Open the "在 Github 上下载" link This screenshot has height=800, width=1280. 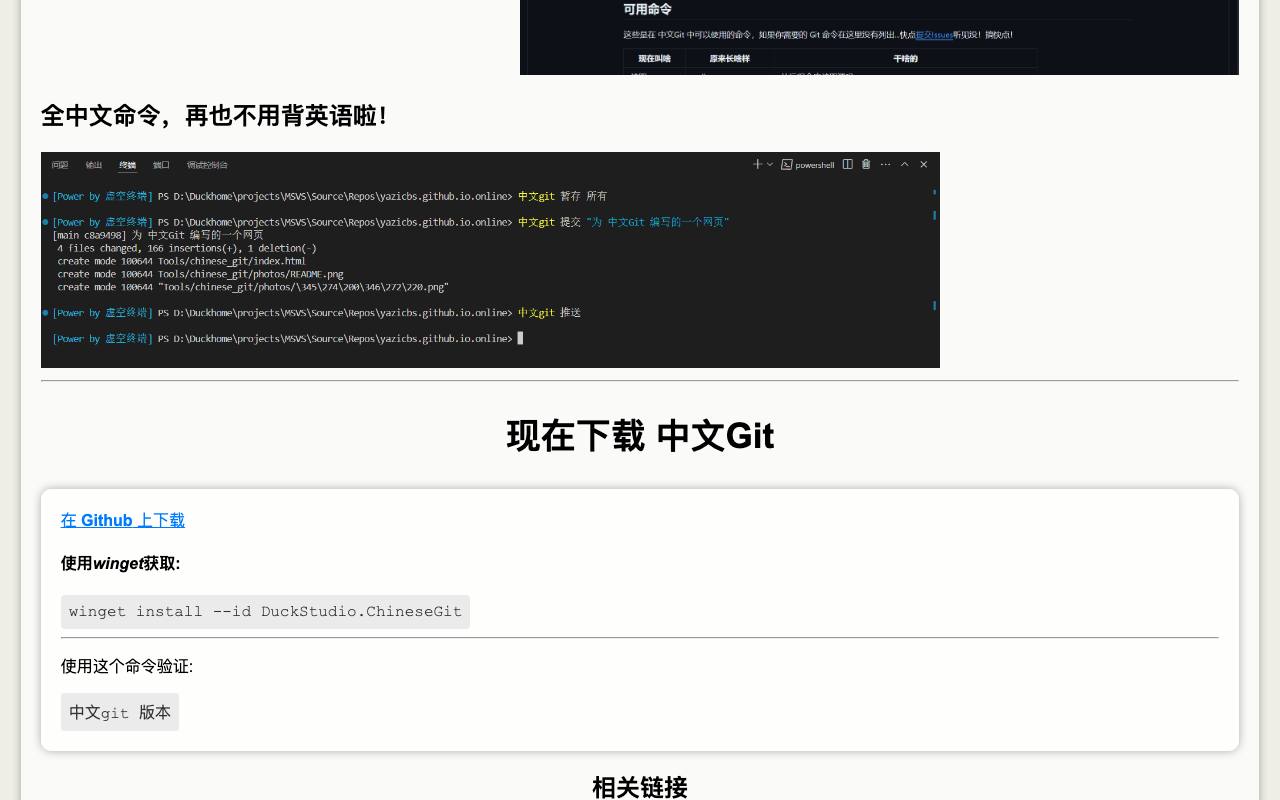coord(123,520)
